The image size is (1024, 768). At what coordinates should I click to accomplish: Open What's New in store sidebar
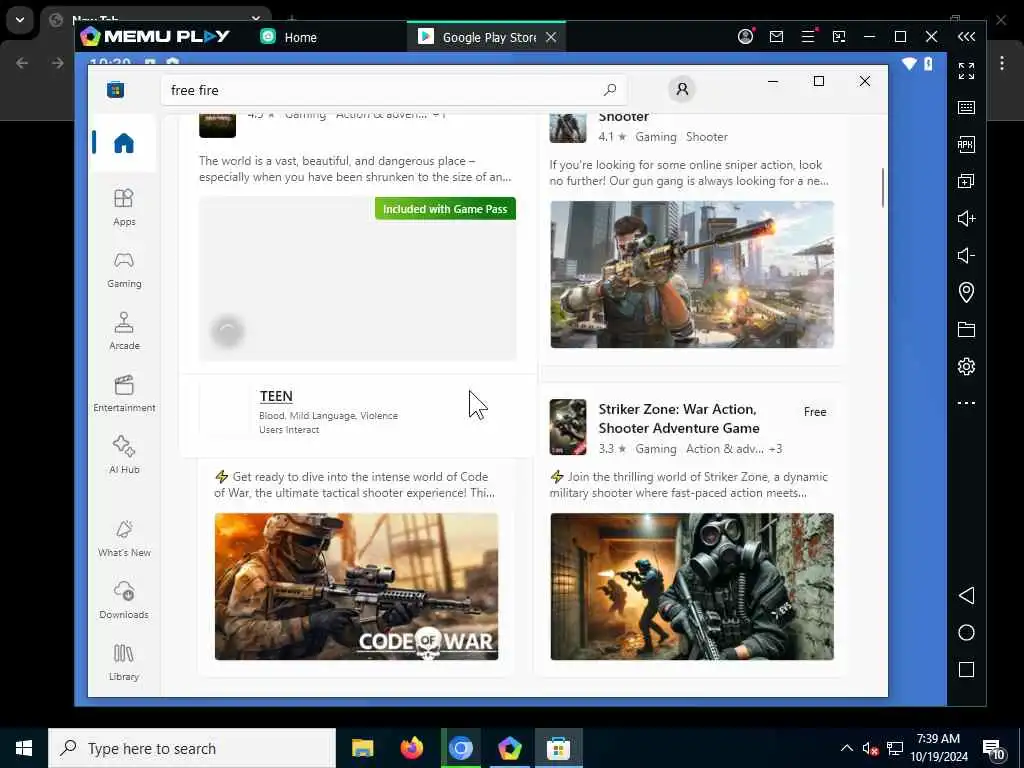tap(124, 538)
